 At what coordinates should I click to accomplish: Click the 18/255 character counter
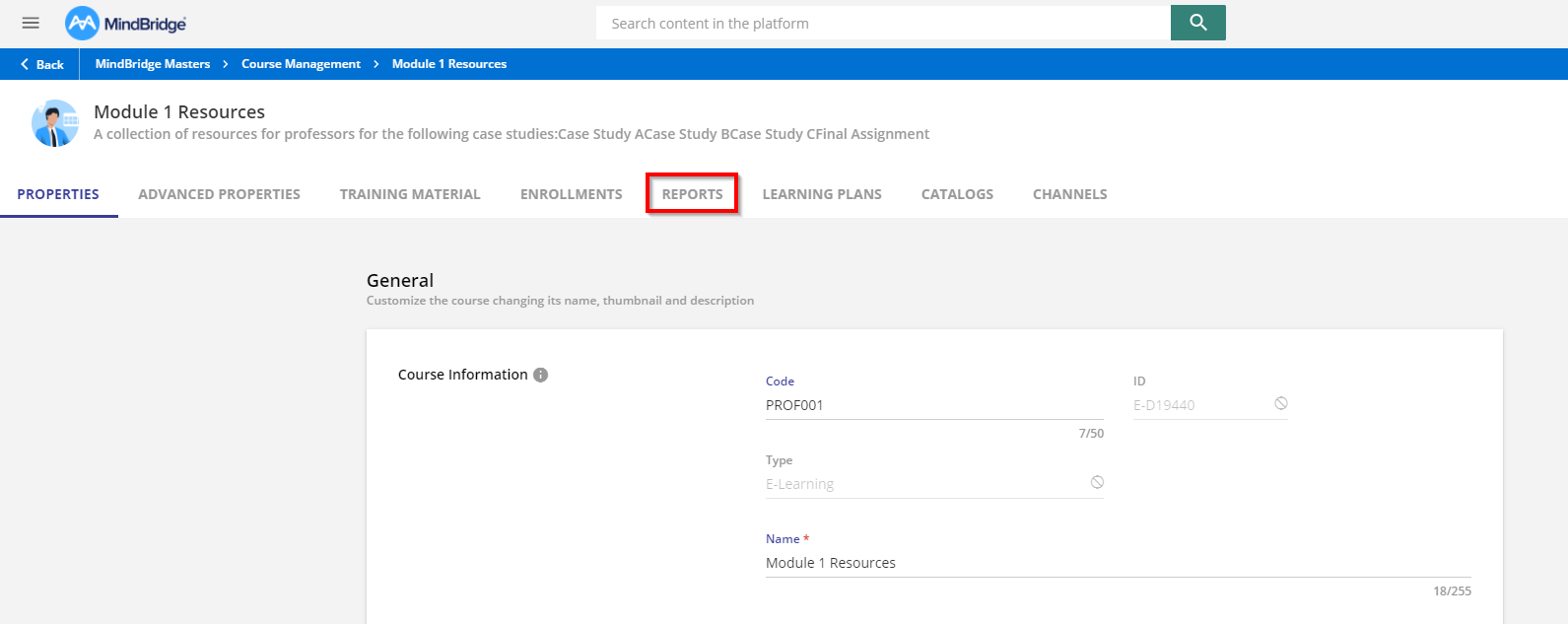(x=1452, y=591)
